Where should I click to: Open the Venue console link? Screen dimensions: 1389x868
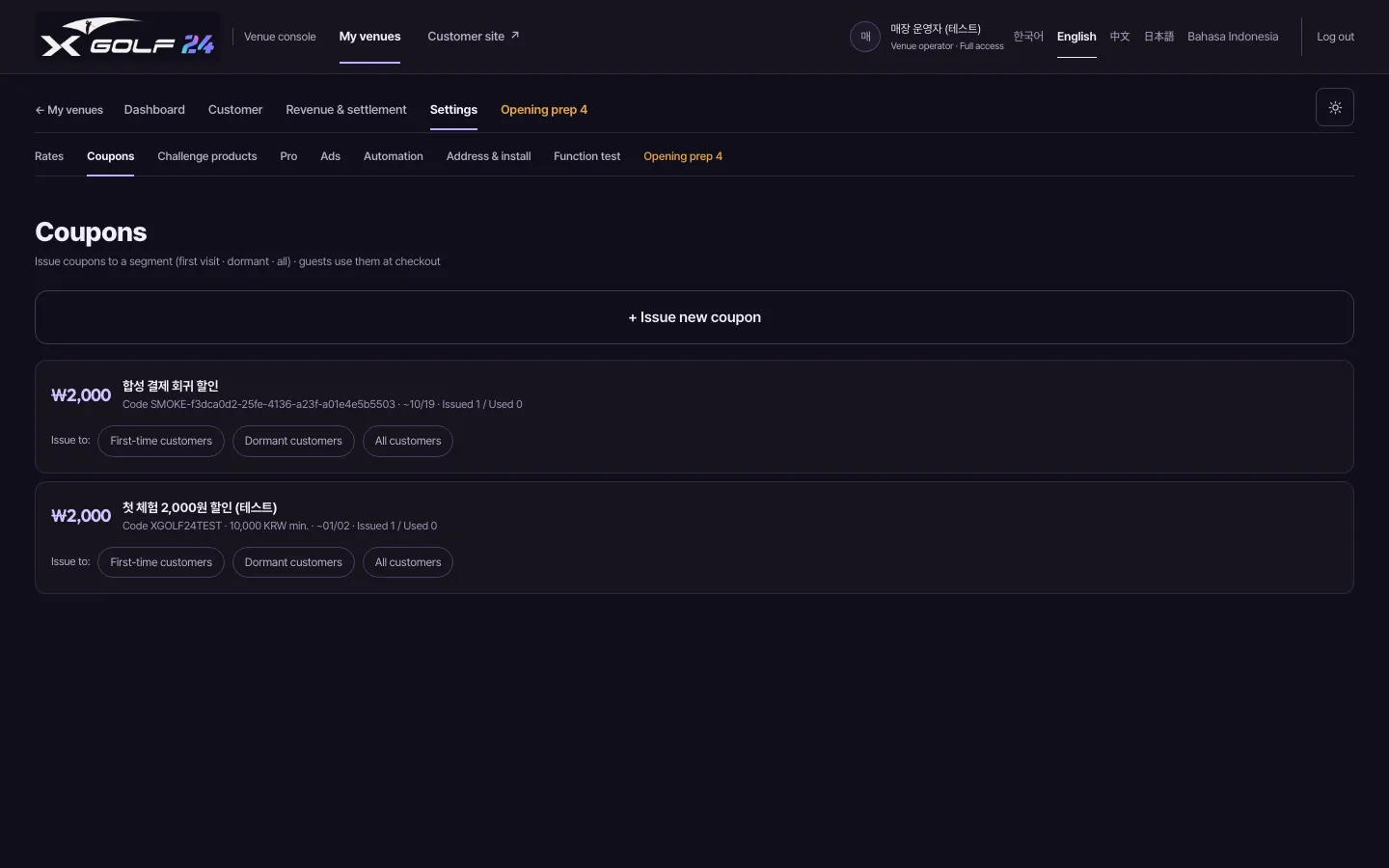pyautogui.click(x=280, y=37)
